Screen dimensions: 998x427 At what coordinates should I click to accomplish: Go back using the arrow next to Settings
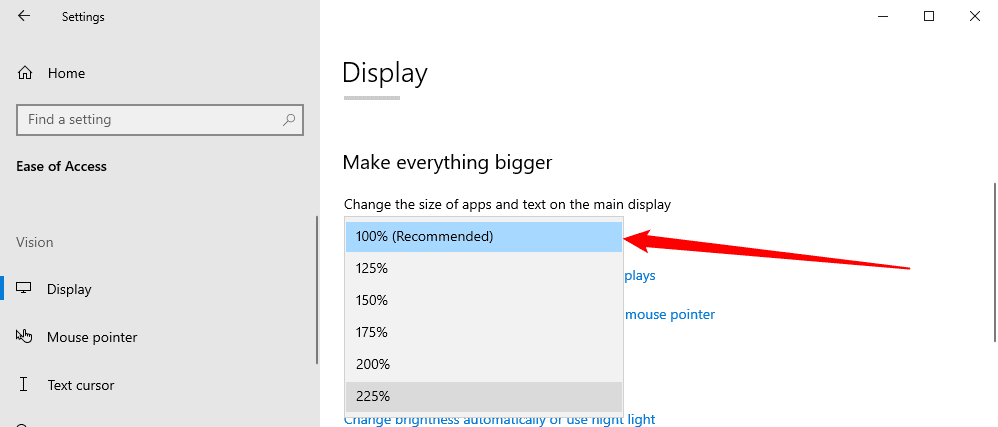pos(24,16)
